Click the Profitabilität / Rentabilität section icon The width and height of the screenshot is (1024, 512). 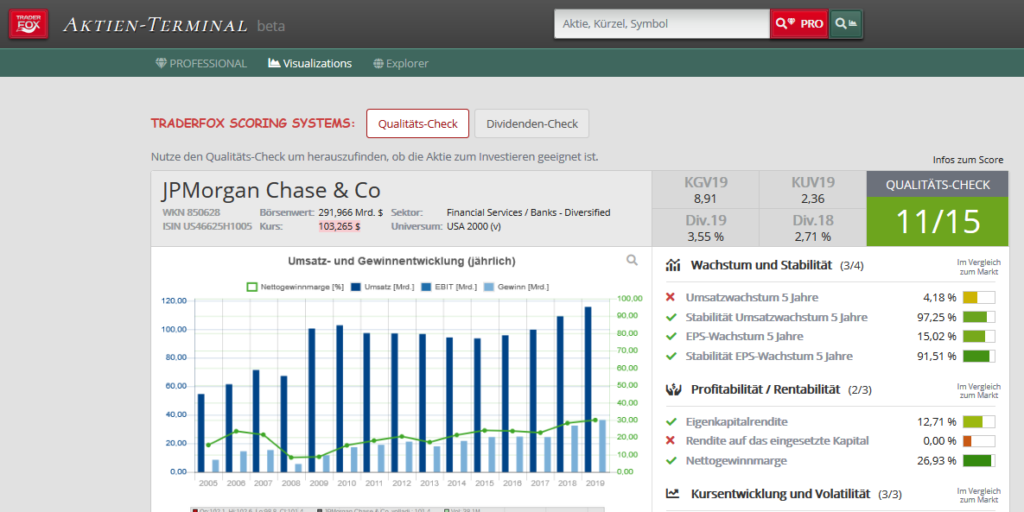click(x=673, y=389)
